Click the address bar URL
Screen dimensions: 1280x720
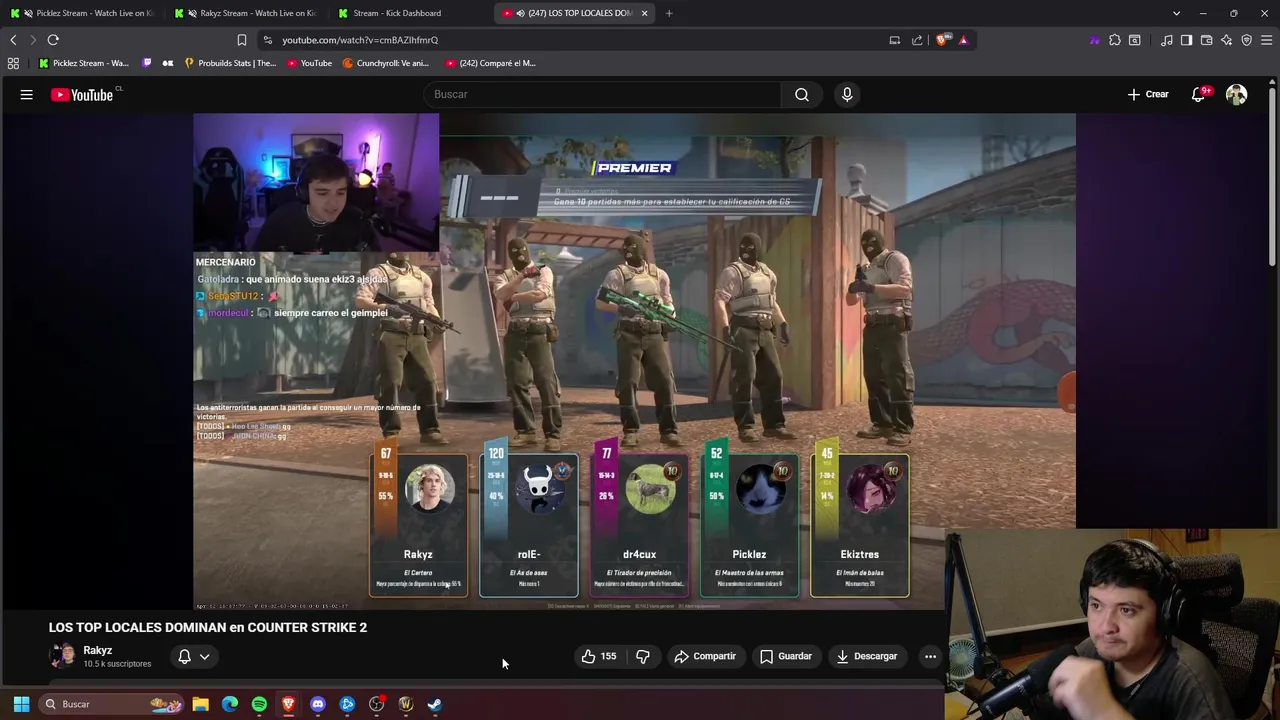[360, 40]
